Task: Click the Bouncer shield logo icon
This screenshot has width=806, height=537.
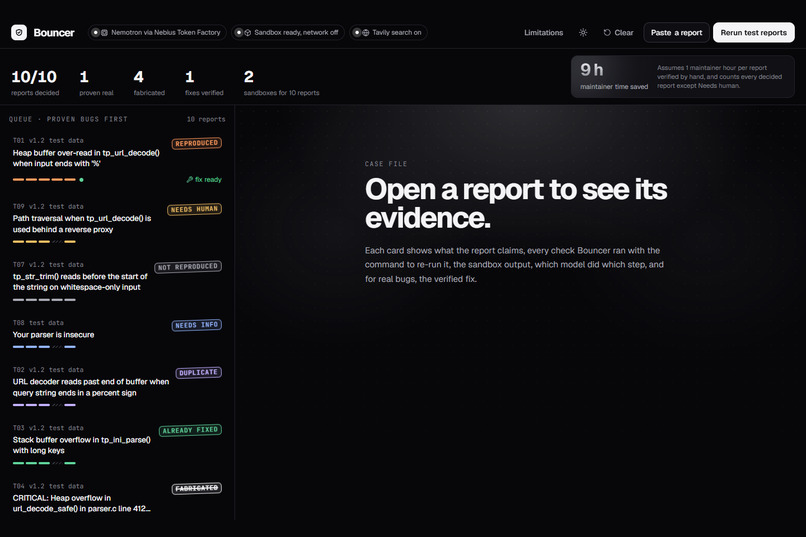Action: pos(19,32)
